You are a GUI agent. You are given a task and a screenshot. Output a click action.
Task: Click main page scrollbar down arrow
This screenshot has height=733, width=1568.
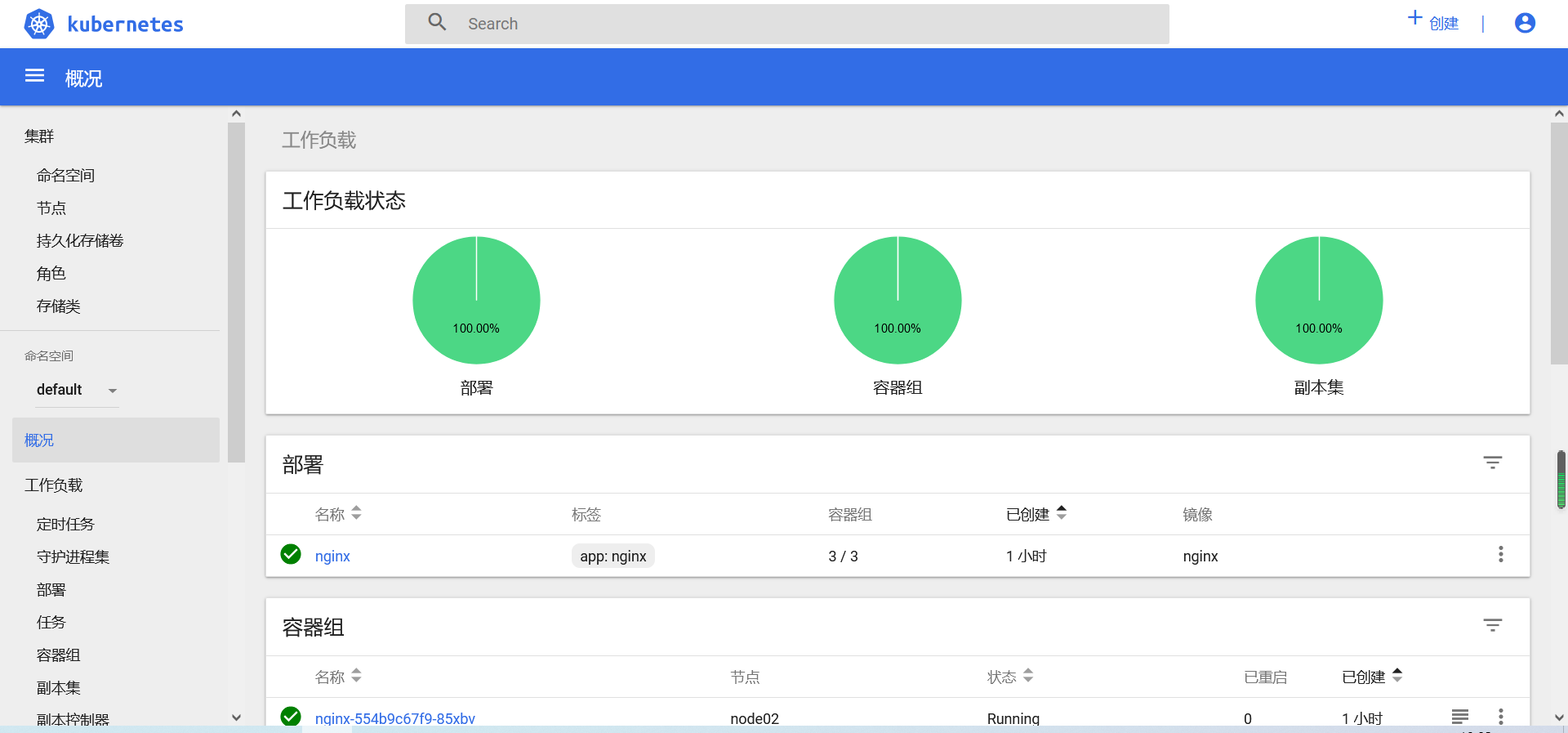pyautogui.click(x=1559, y=717)
